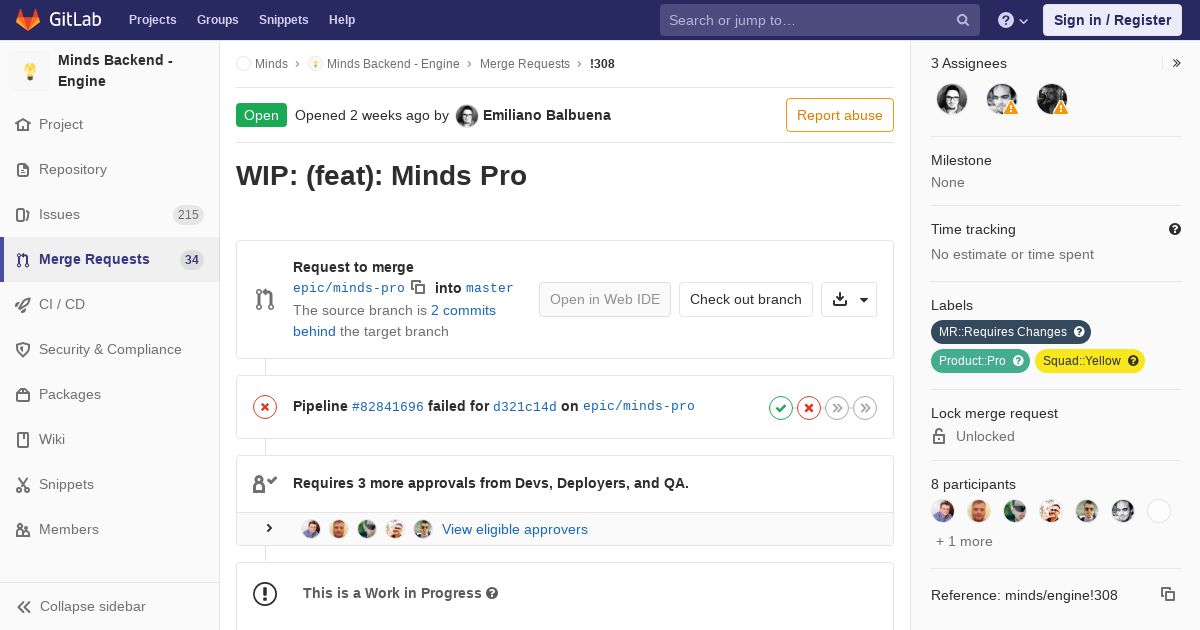Expand the approvers list chevron

tap(269, 528)
